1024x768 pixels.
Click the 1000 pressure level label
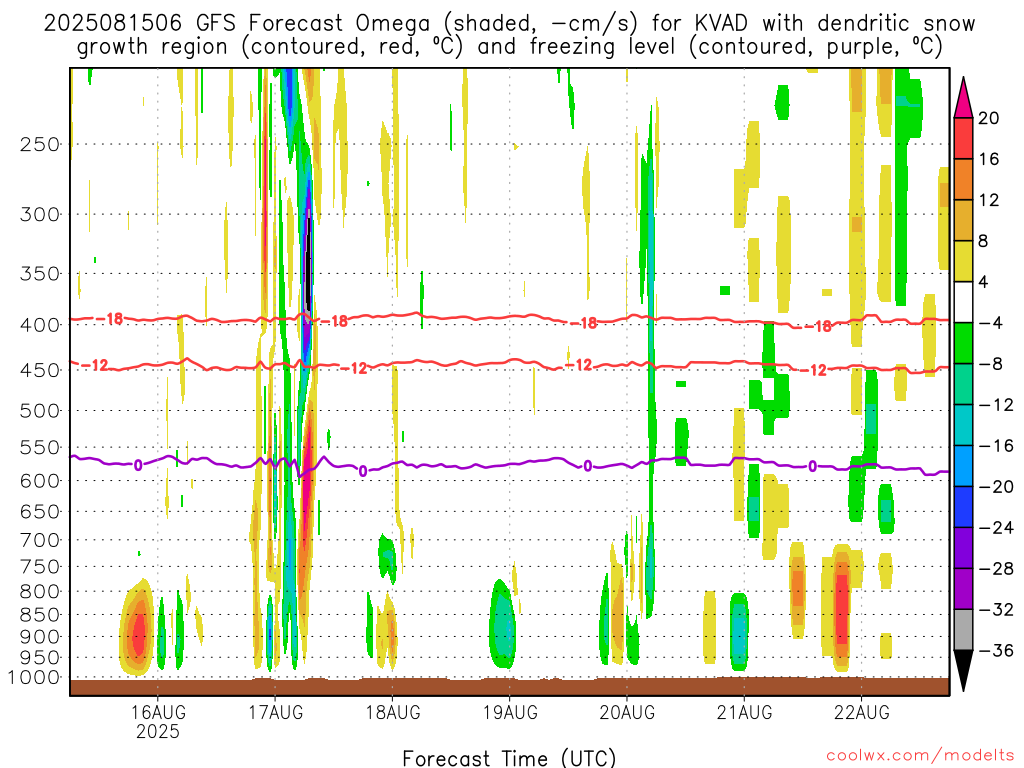35,678
